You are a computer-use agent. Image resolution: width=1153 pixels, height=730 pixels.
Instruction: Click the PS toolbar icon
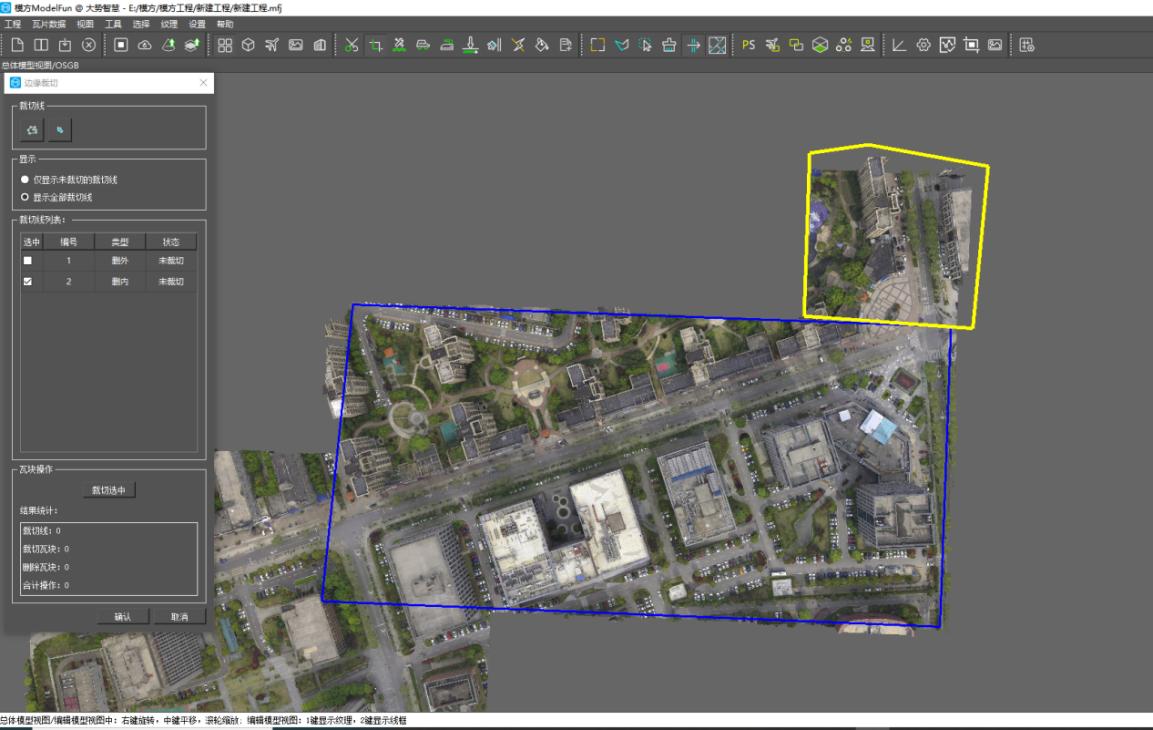[x=749, y=45]
